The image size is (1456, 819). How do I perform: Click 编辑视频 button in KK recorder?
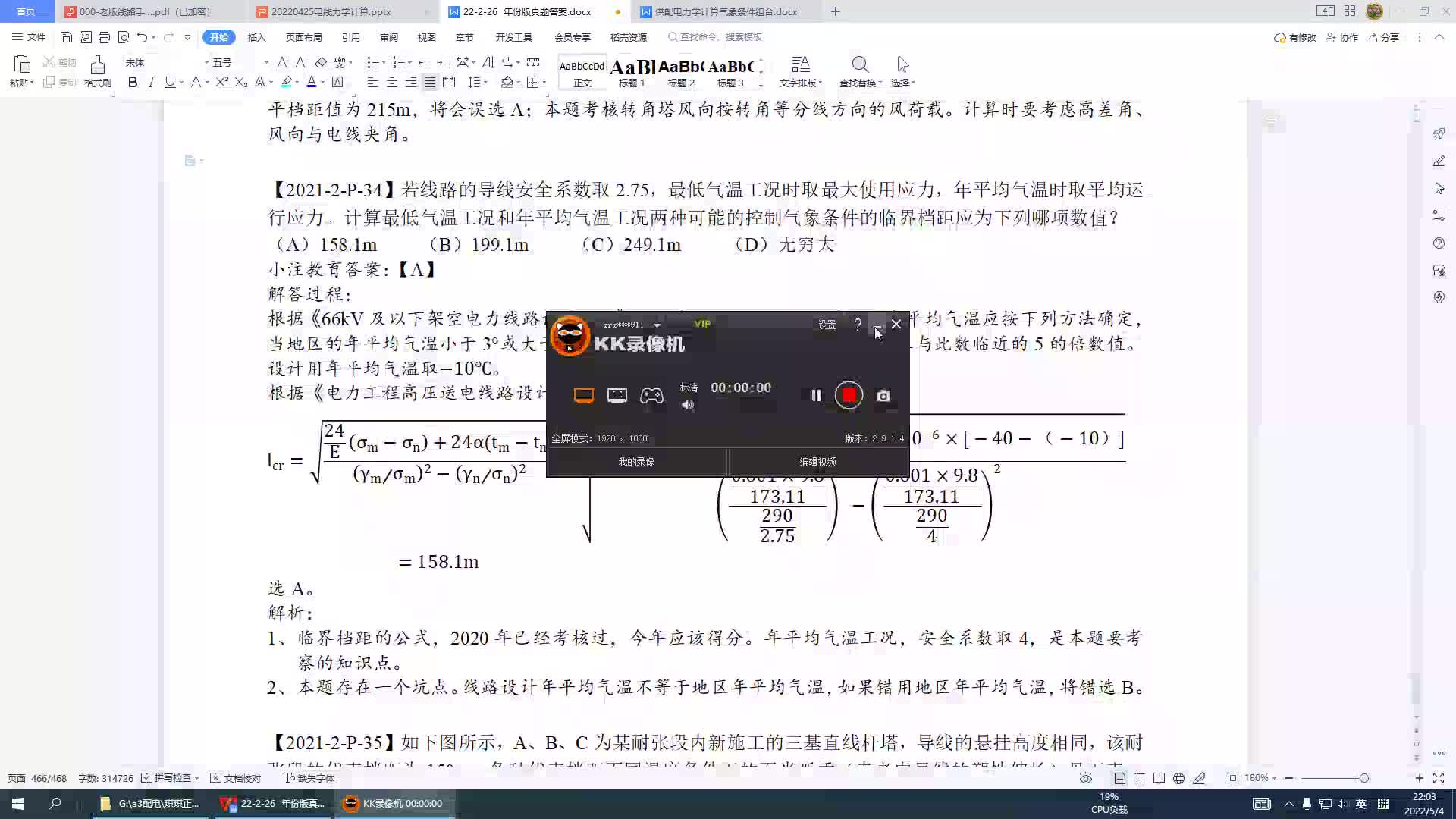[817, 462]
